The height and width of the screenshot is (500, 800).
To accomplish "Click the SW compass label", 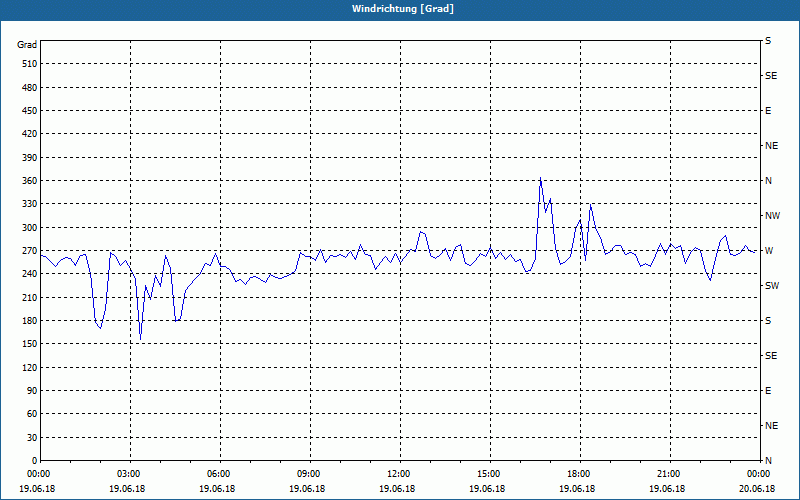I will [772, 286].
